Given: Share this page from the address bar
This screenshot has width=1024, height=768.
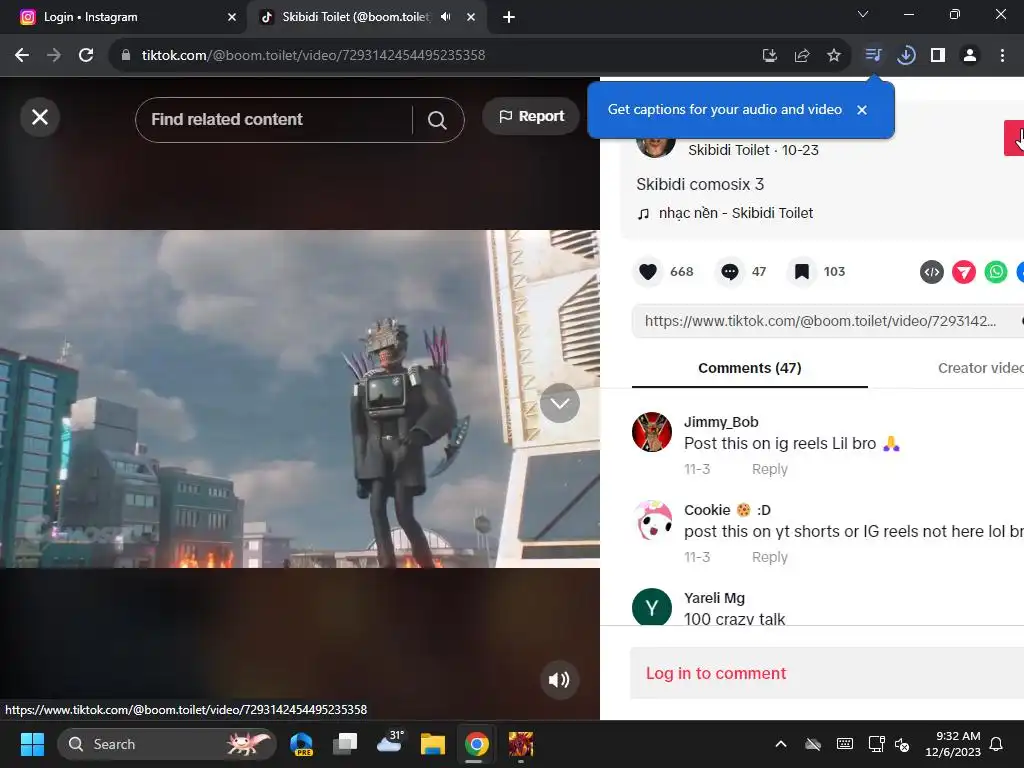Looking at the screenshot, I should 802,56.
